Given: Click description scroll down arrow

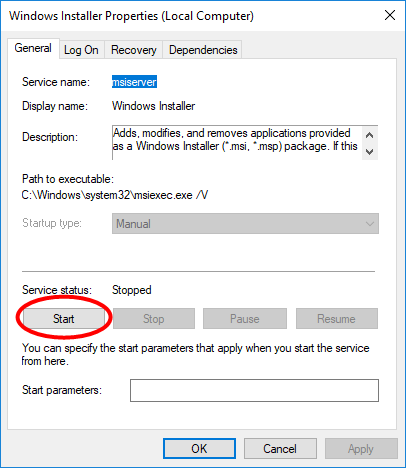Looking at the screenshot, I should pos(369,152).
